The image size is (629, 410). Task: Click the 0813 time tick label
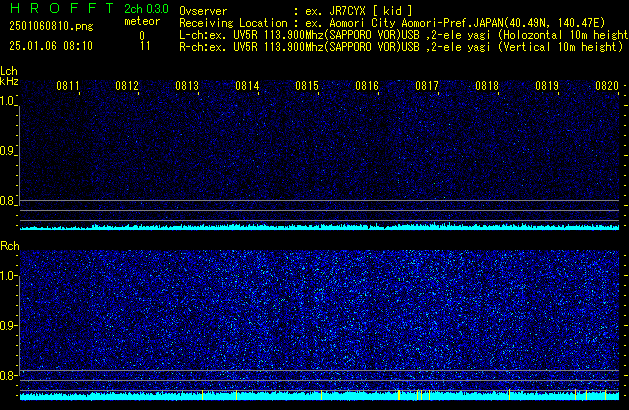[x=187, y=86]
